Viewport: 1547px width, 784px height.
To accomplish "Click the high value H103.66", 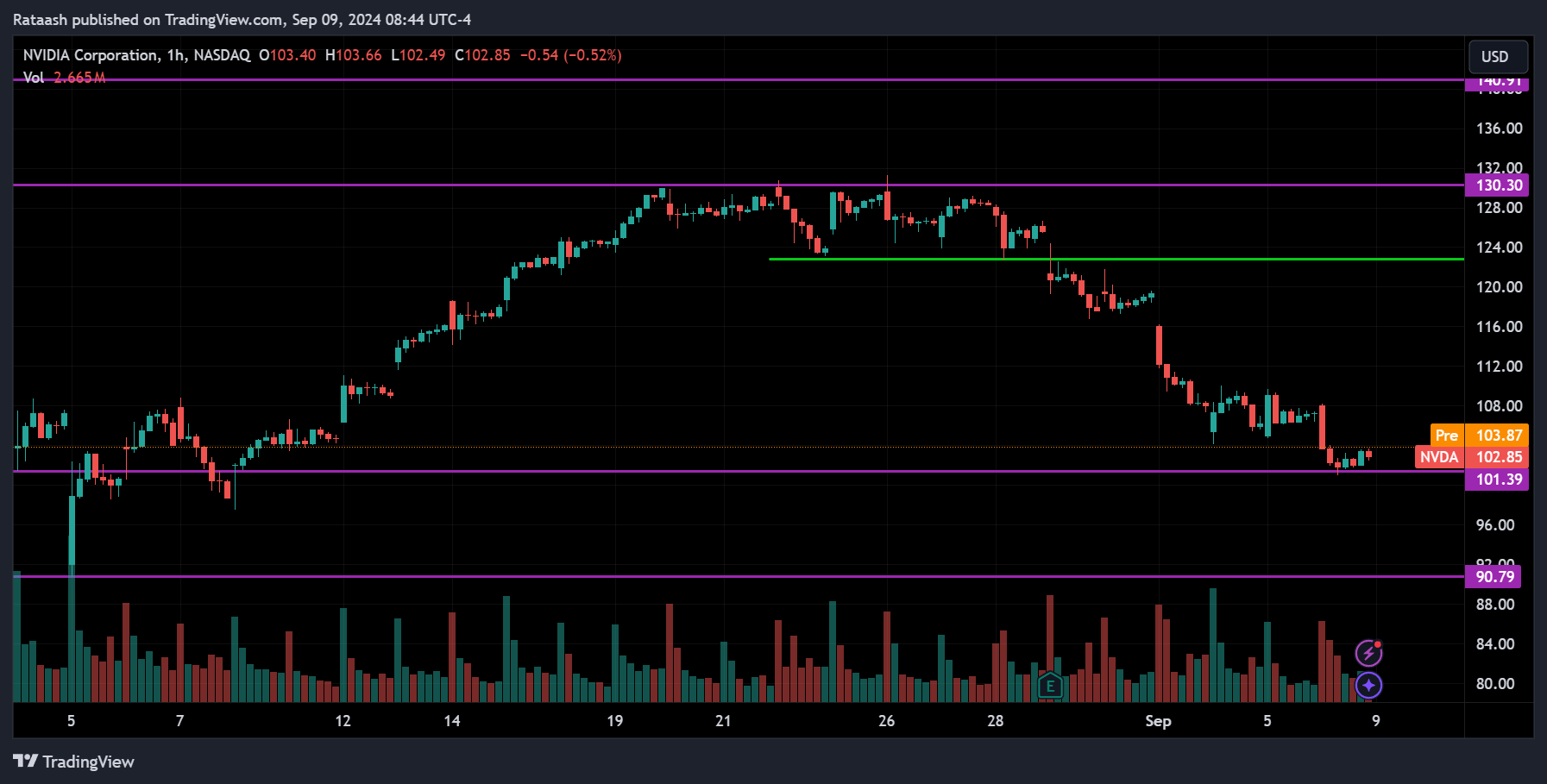I will (x=353, y=55).
